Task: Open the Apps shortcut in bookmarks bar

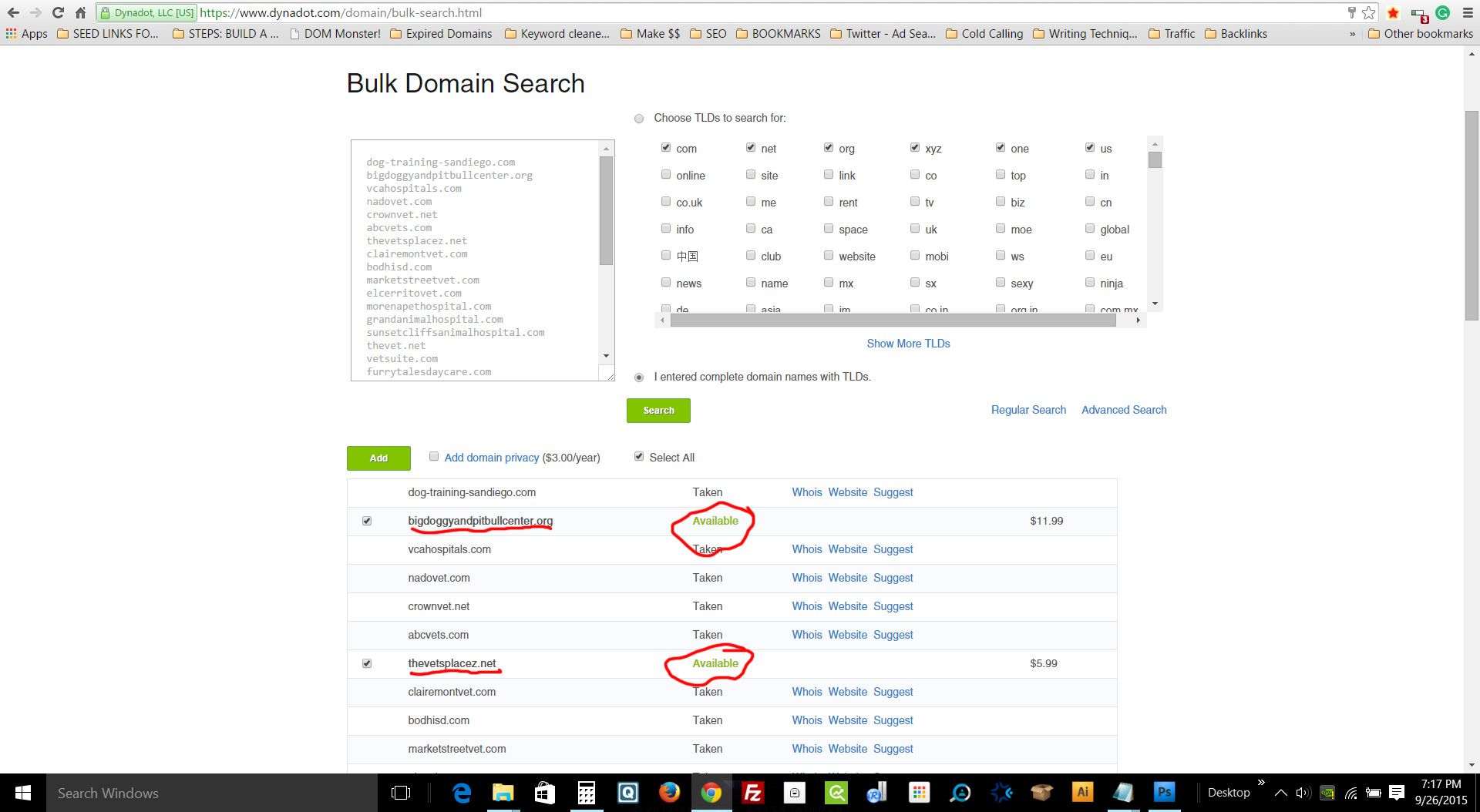Action: click(27, 34)
